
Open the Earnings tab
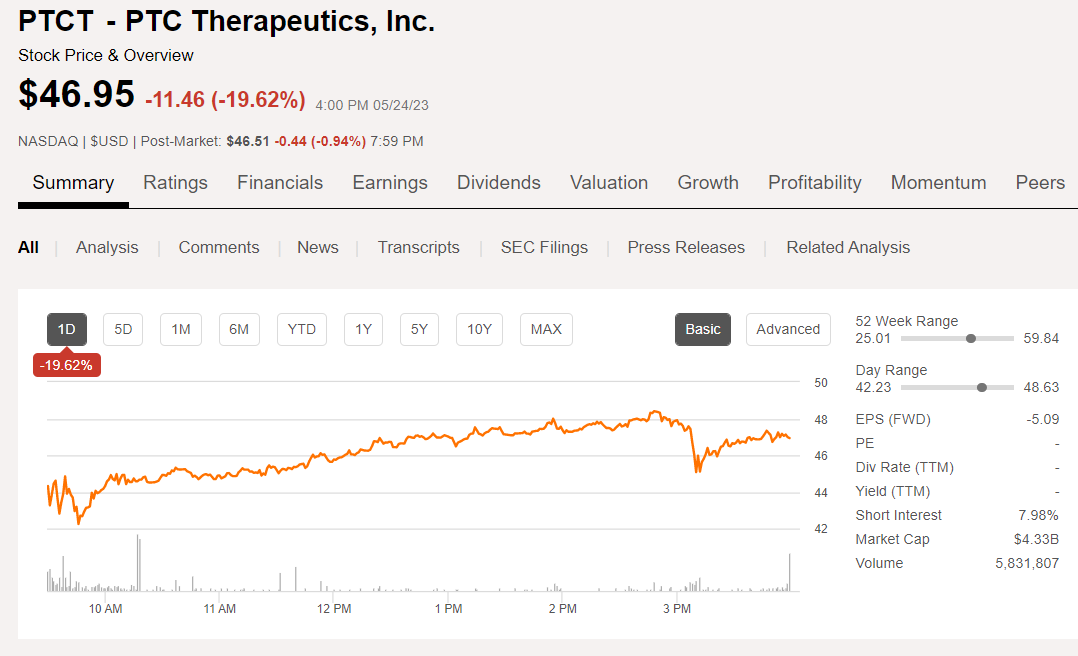(390, 182)
